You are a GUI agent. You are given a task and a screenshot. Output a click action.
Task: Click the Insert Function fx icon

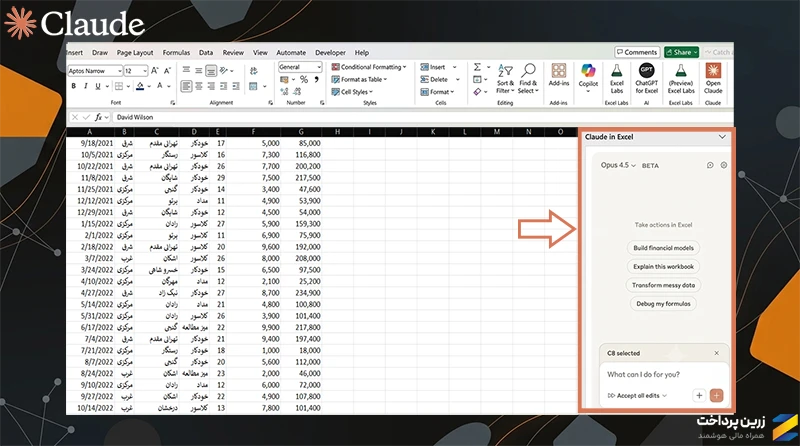pyautogui.click(x=98, y=117)
